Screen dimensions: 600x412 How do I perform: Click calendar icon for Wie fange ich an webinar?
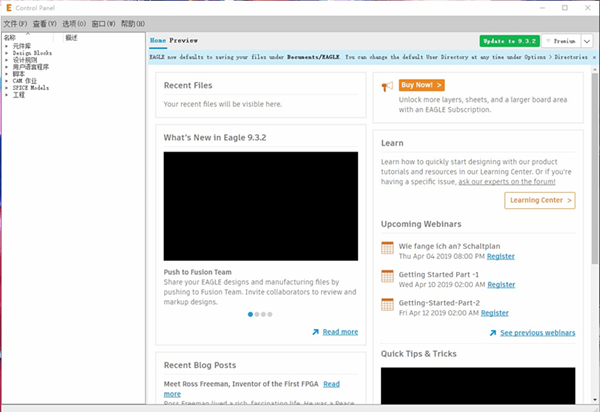pyautogui.click(x=387, y=248)
